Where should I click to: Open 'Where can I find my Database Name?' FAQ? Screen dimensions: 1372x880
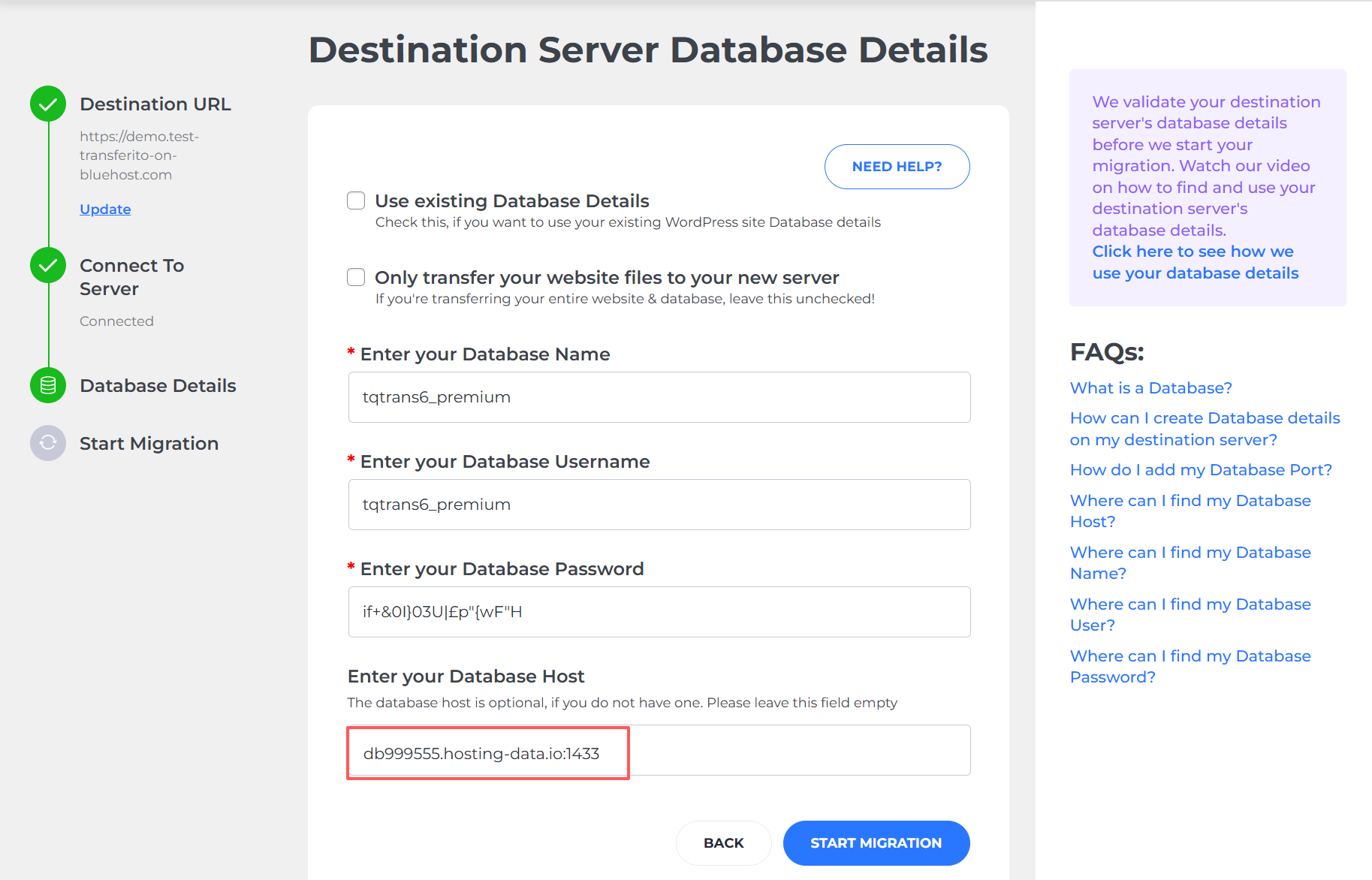1190,562
